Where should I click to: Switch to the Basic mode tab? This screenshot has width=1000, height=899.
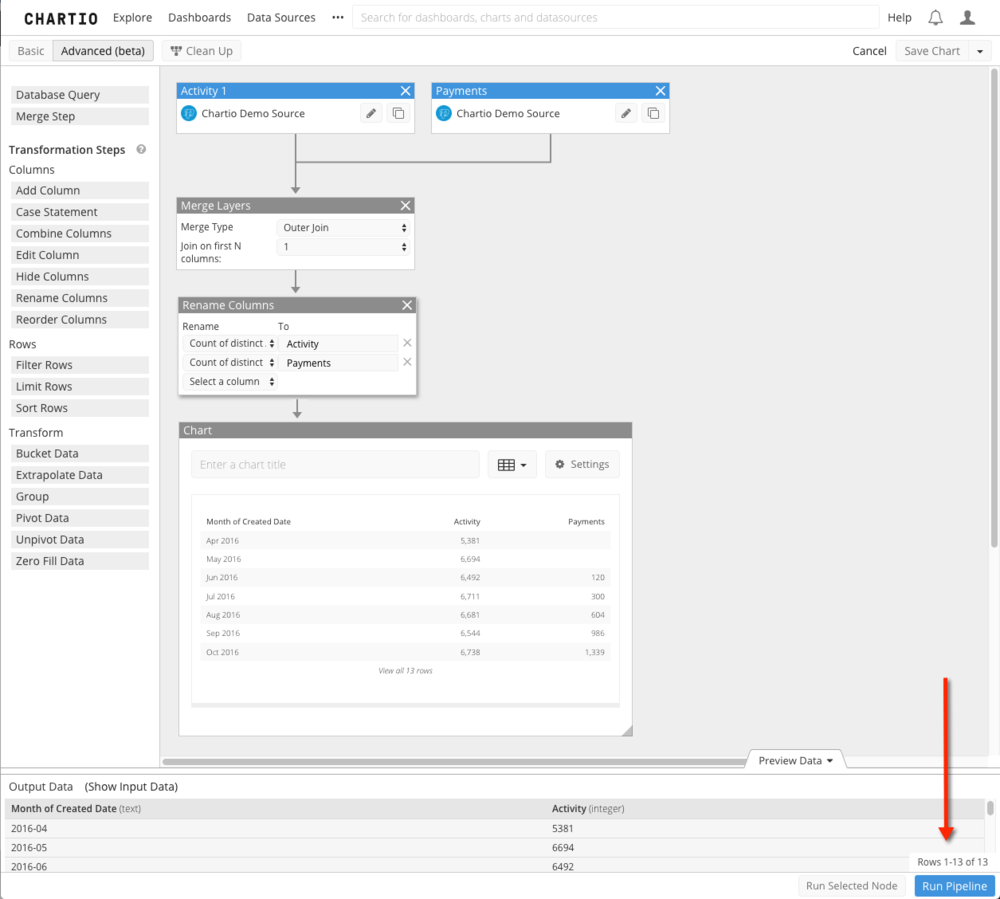tap(31, 51)
